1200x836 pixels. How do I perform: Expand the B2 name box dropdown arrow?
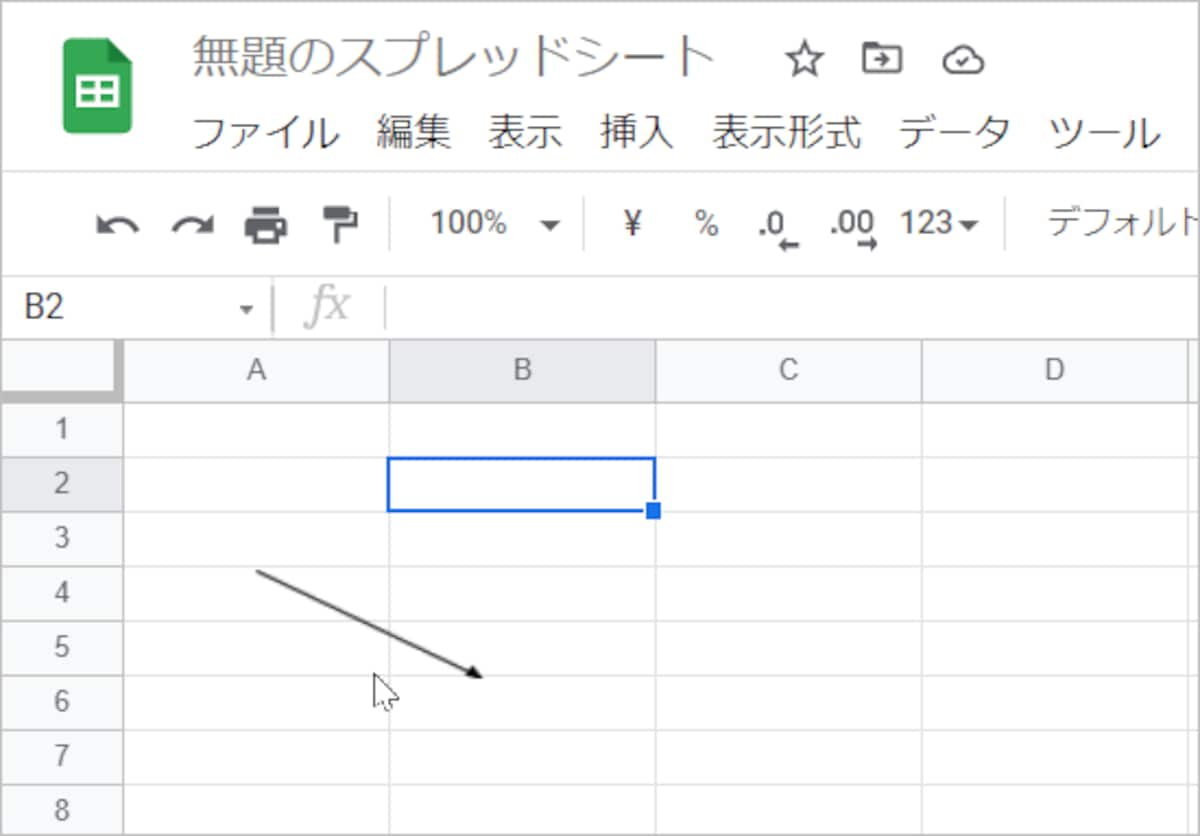click(x=247, y=309)
